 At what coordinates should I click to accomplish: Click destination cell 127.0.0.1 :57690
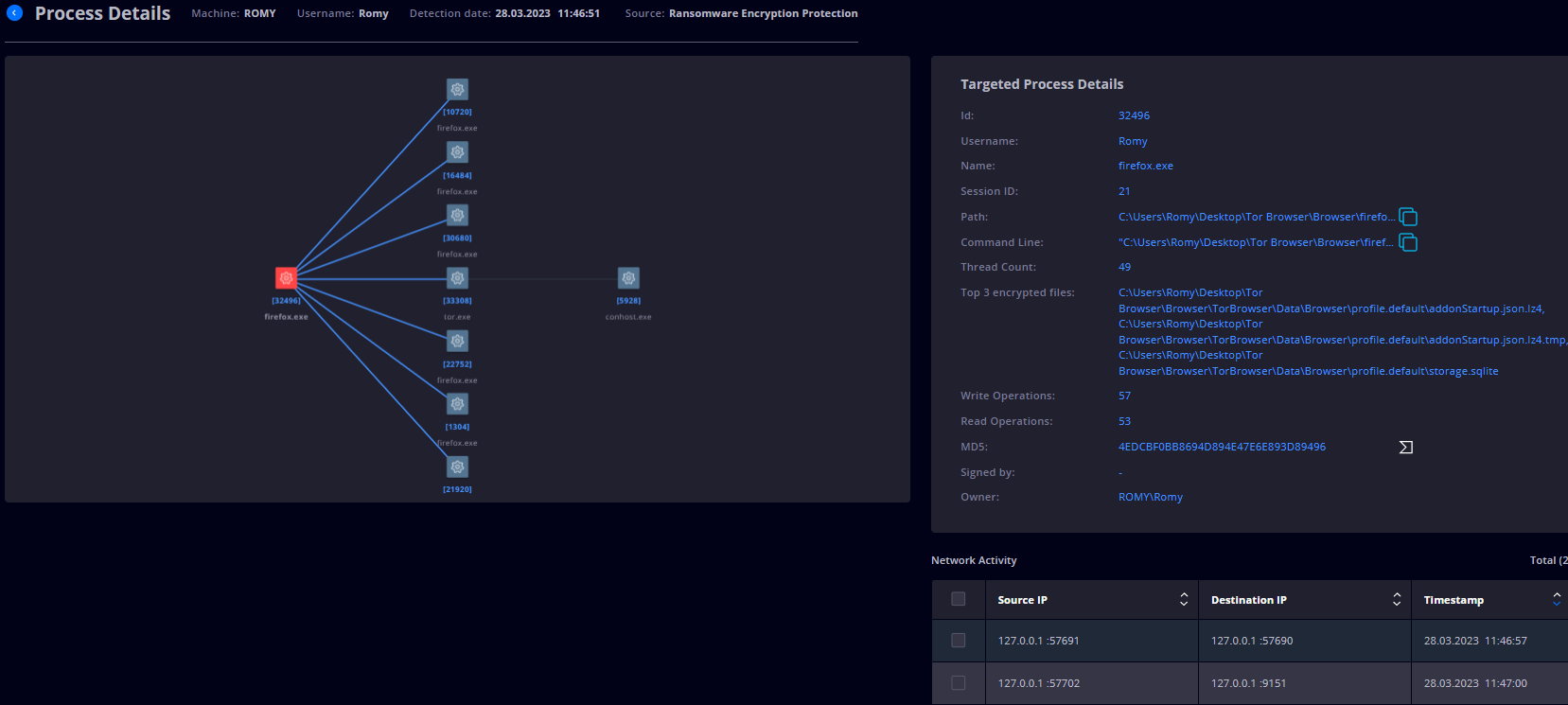point(1252,641)
